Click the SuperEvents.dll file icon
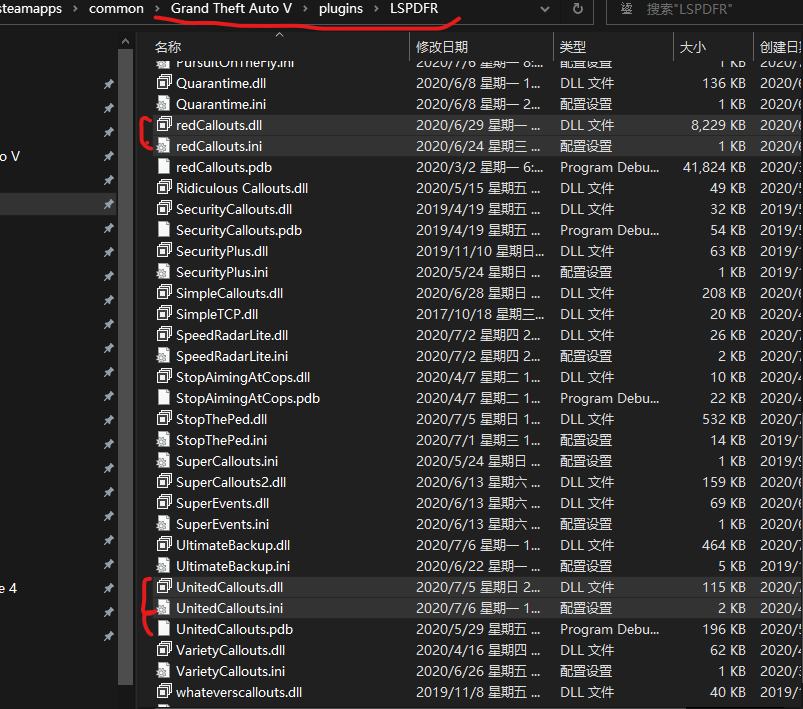 click(164, 502)
